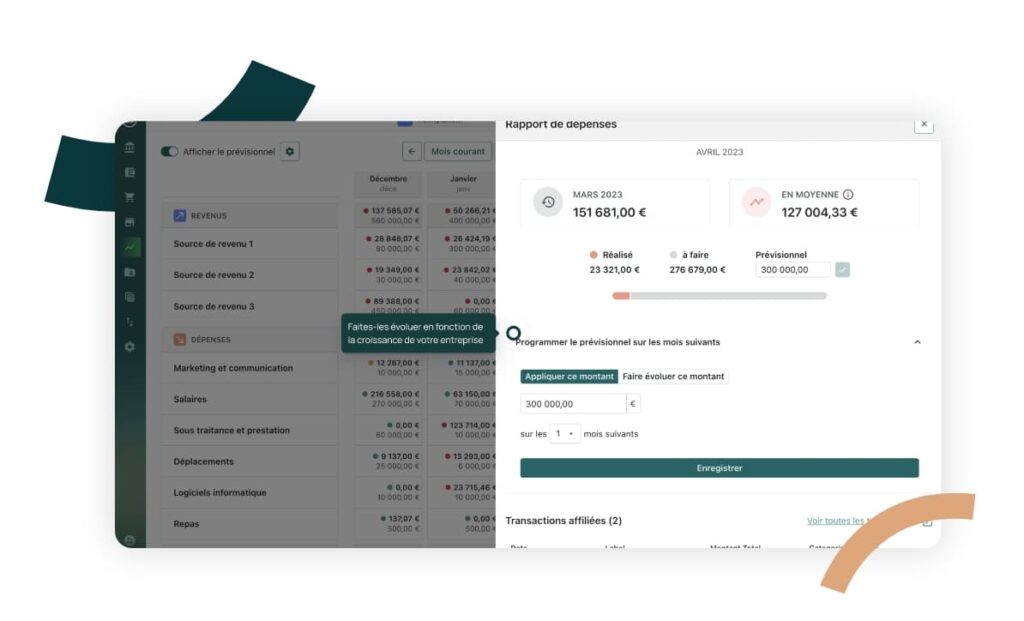Click the Mois courant button

pos(458,151)
